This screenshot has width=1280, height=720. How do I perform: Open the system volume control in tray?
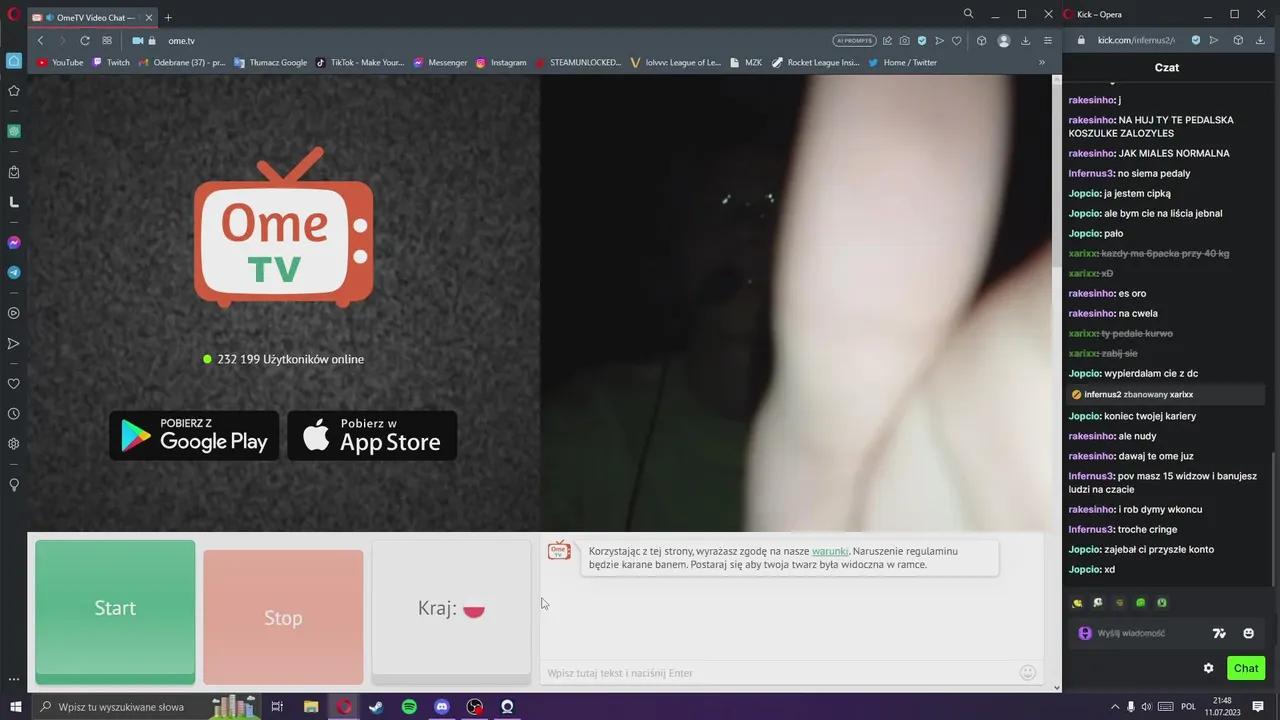click(x=1146, y=707)
